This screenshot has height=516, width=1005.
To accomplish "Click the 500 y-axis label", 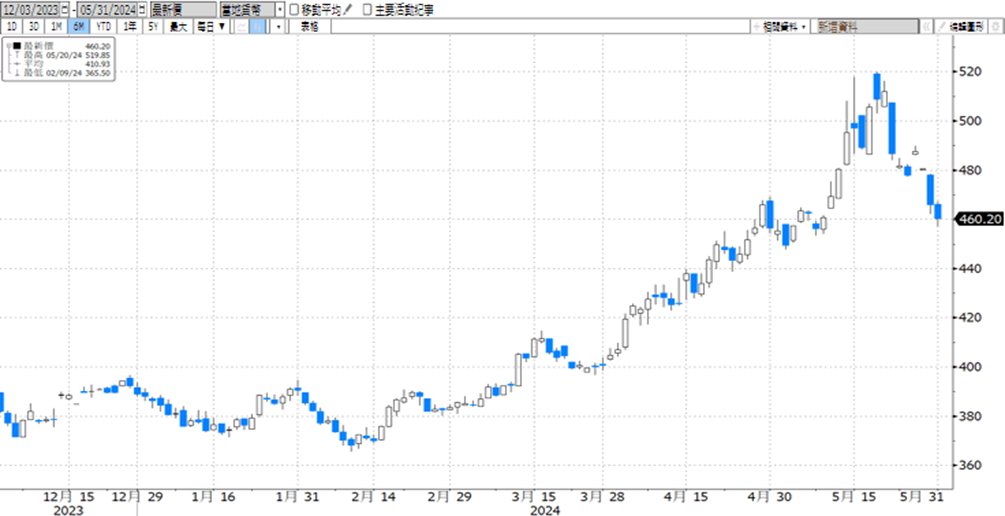I will tap(970, 121).
